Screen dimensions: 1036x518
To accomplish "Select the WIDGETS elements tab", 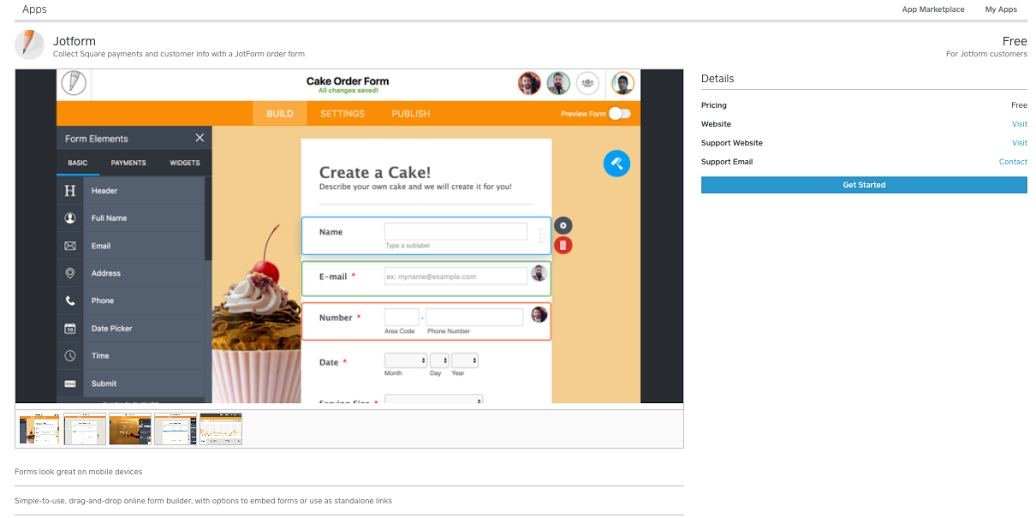I will coord(184,163).
